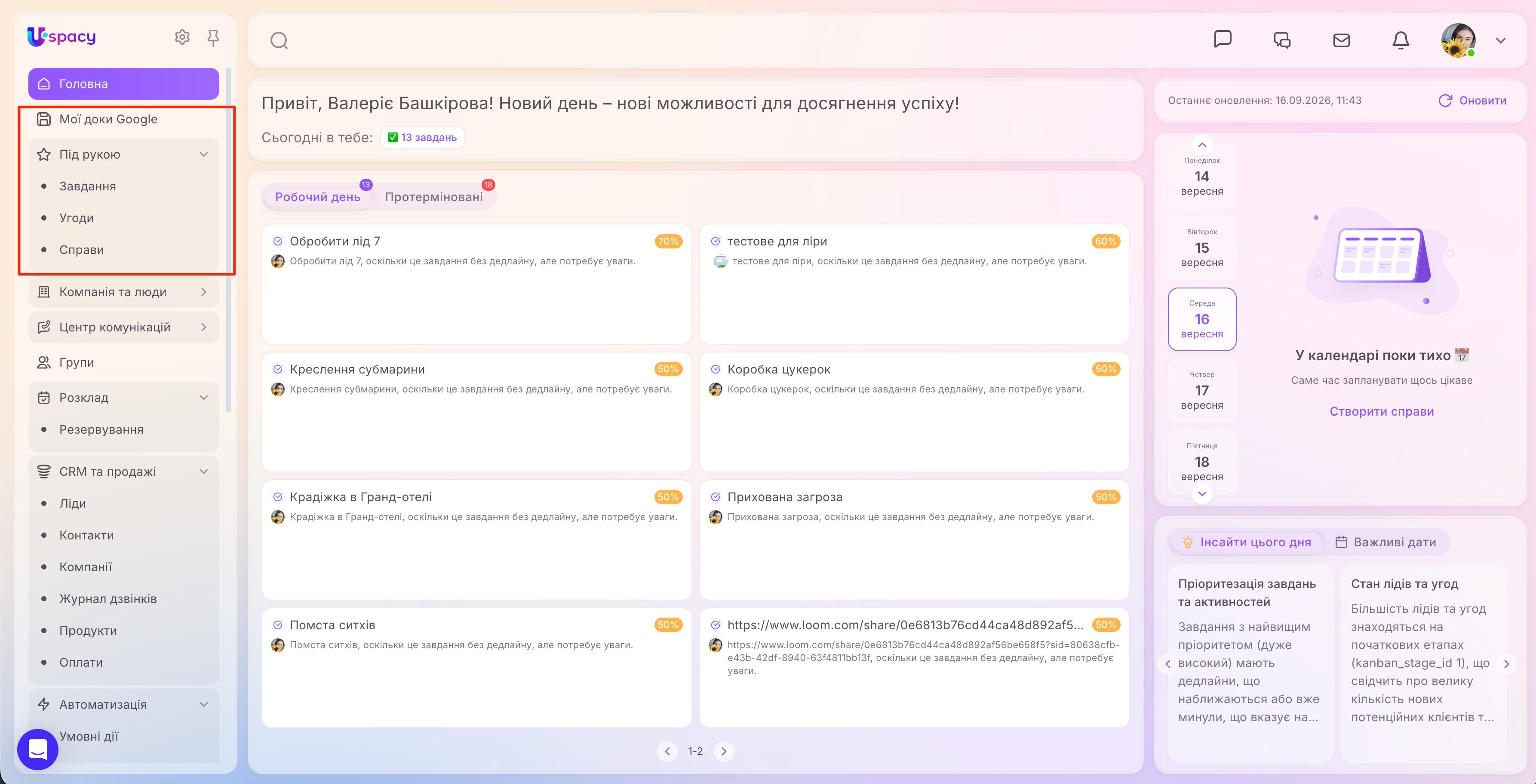Move calendar days up with top chevron
The height and width of the screenshot is (784, 1536).
[x=1202, y=145]
